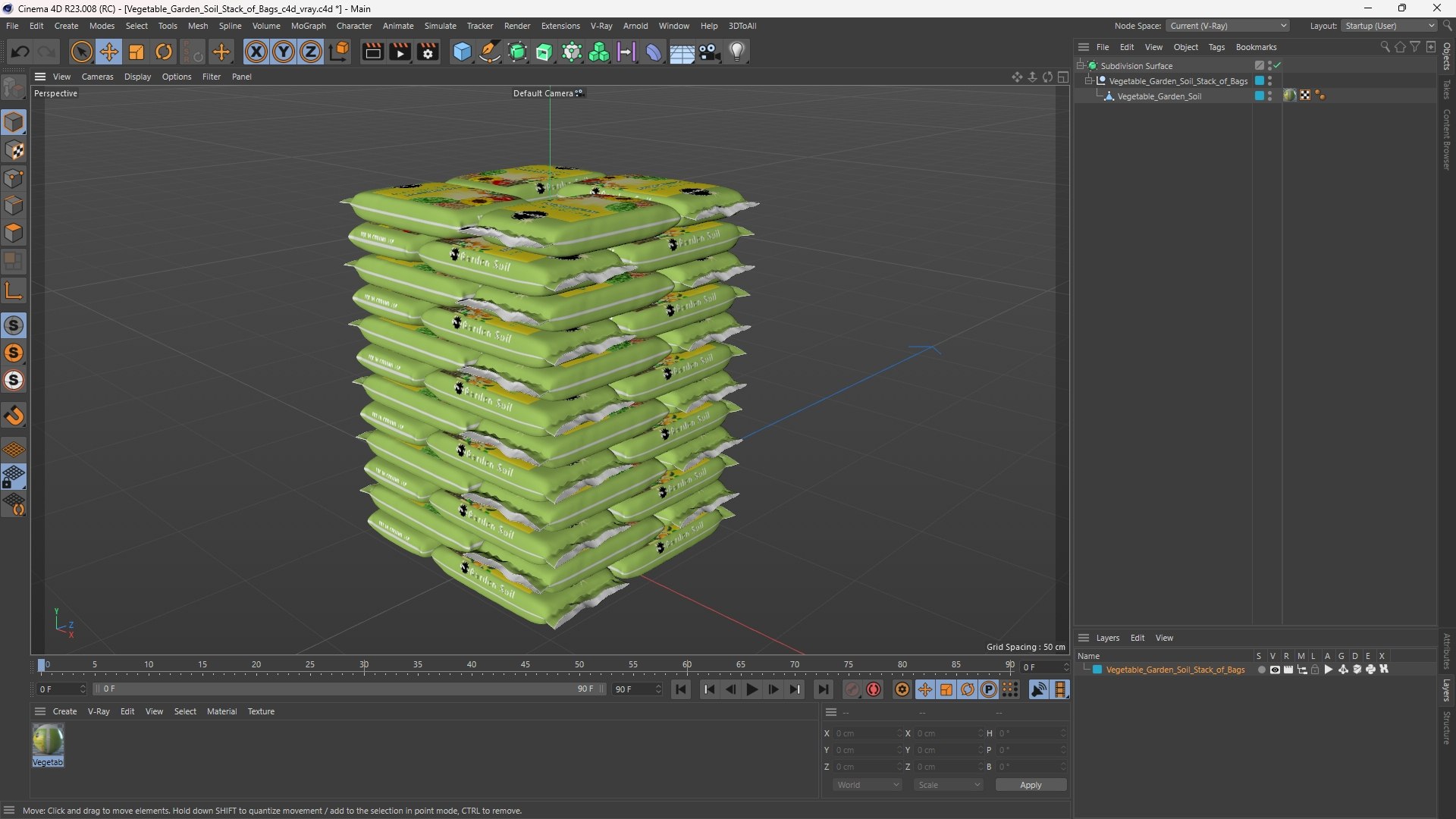Open the Spline pen tool
This screenshot has width=1456, height=819.
coord(490,52)
